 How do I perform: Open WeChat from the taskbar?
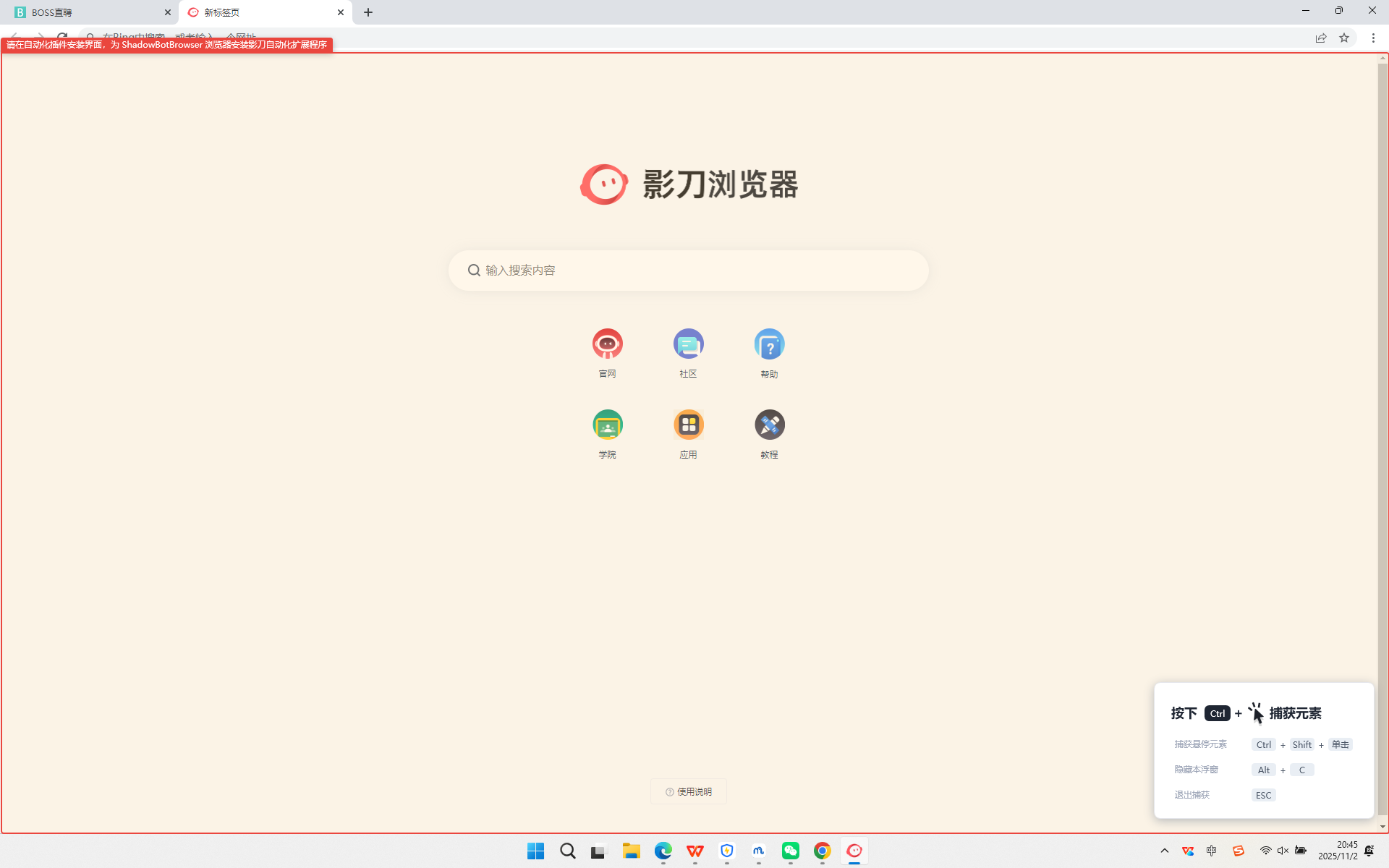[791, 851]
